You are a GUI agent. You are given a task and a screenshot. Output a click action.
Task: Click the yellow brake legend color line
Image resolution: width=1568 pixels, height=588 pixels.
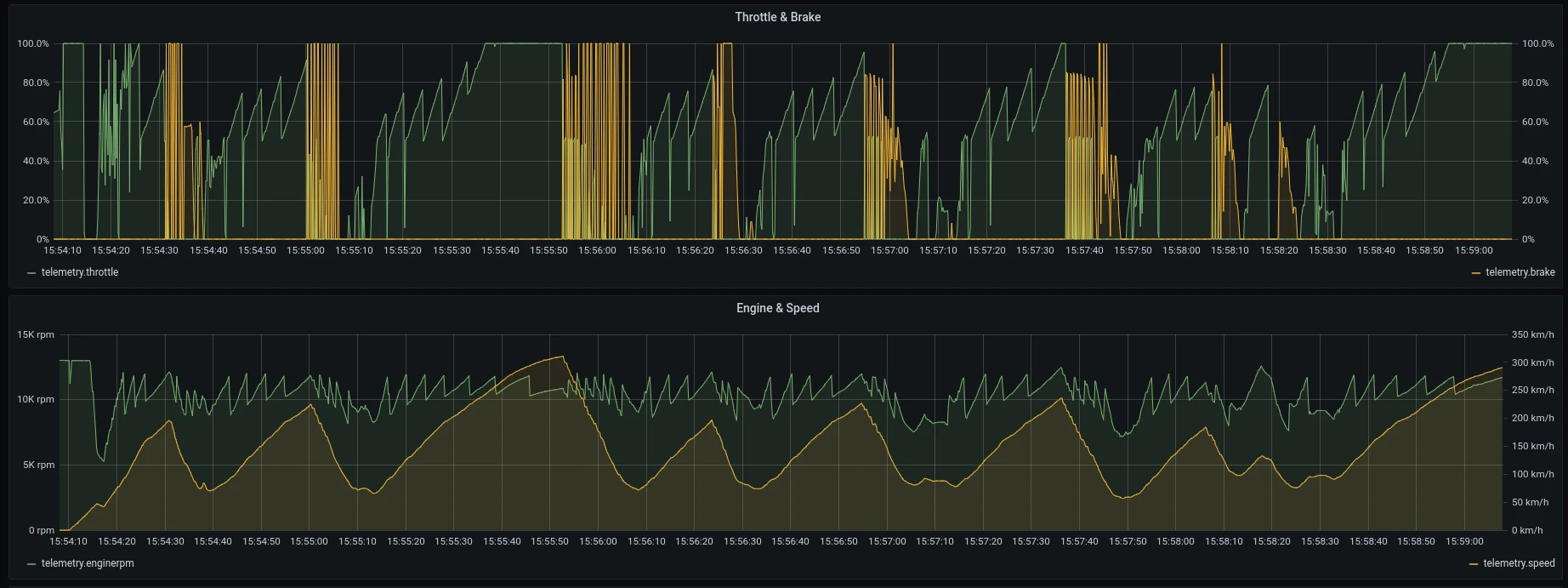(1475, 273)
